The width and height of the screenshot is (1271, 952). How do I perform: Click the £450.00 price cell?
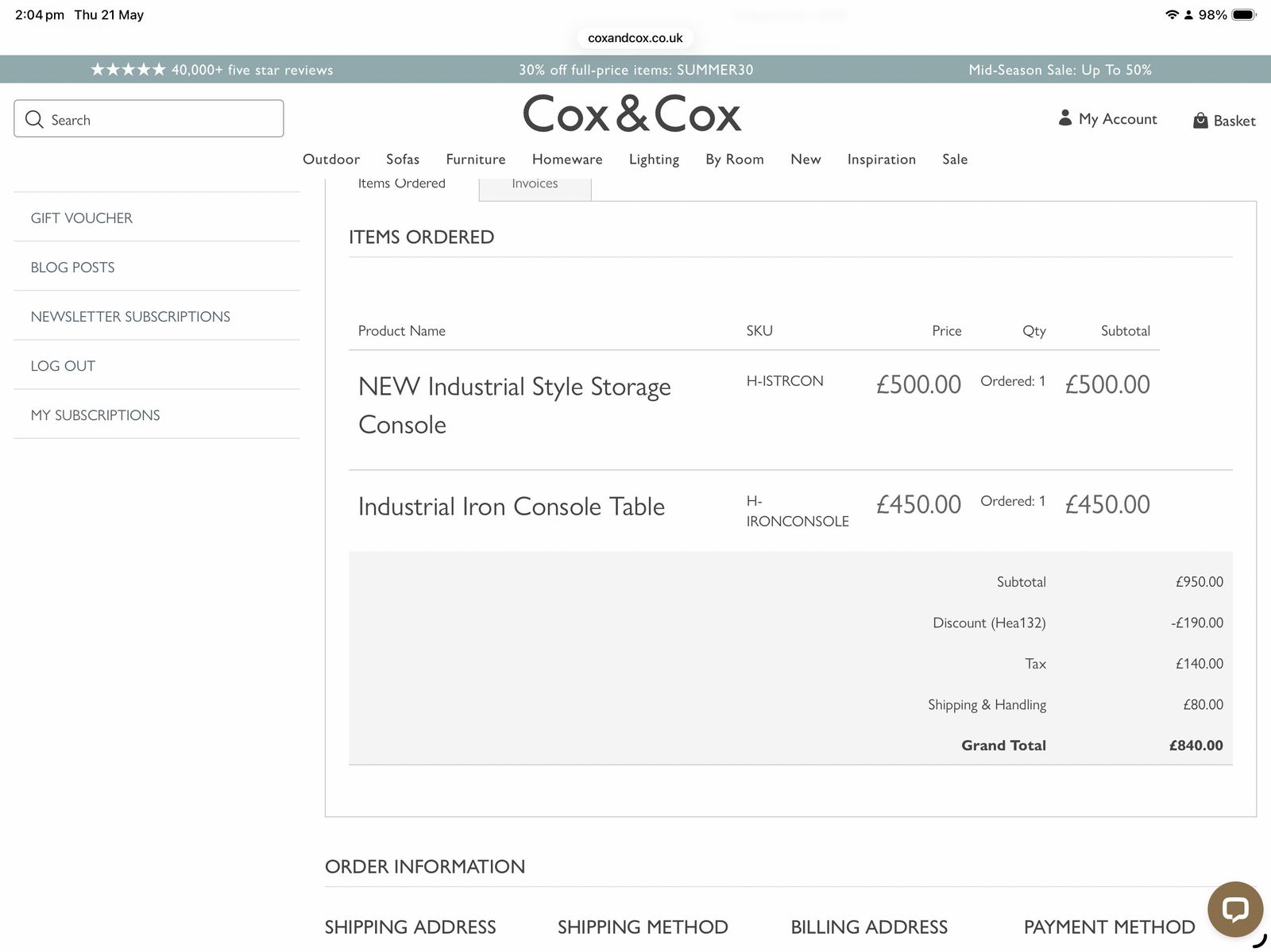[x=918, y=504]
